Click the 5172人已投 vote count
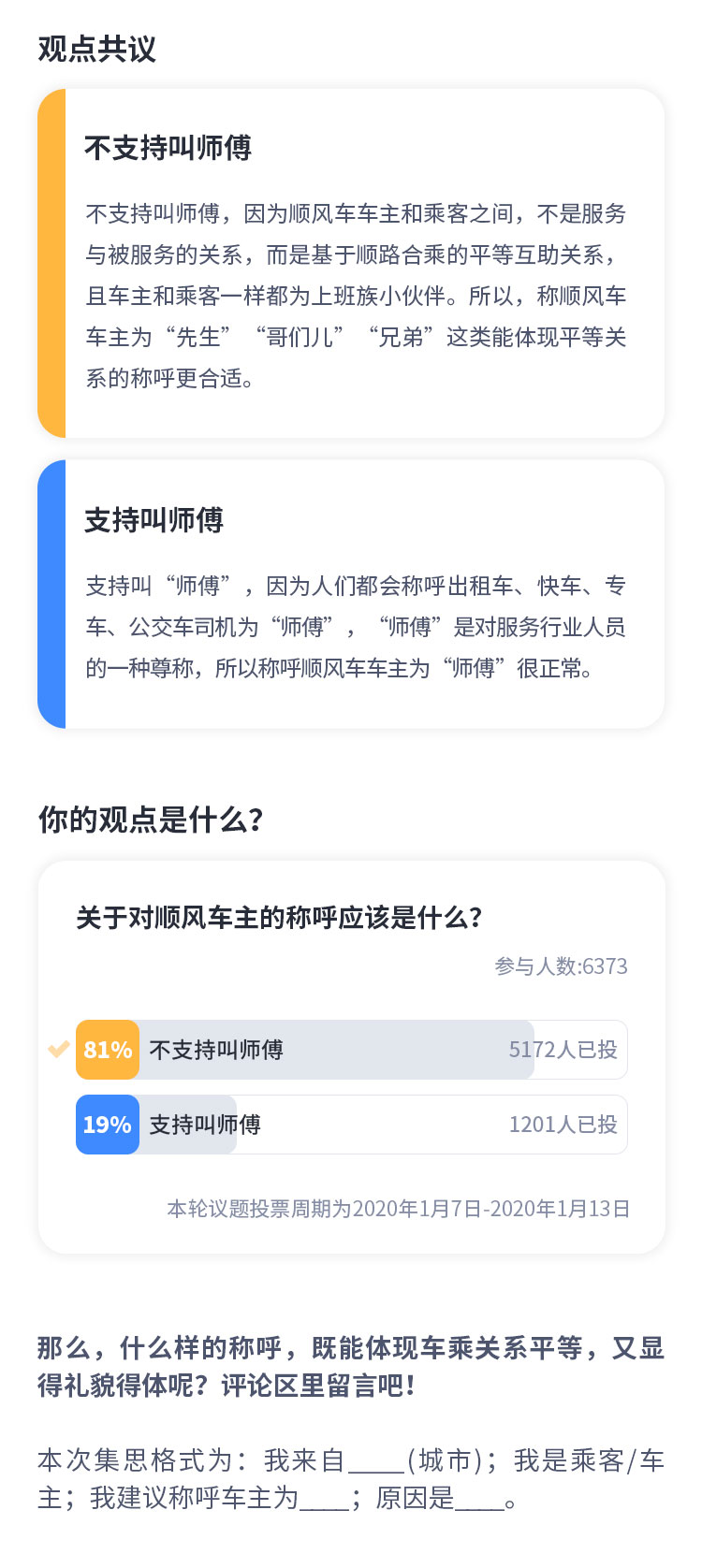This screenshot has width=702, height=1568. 563,1050
